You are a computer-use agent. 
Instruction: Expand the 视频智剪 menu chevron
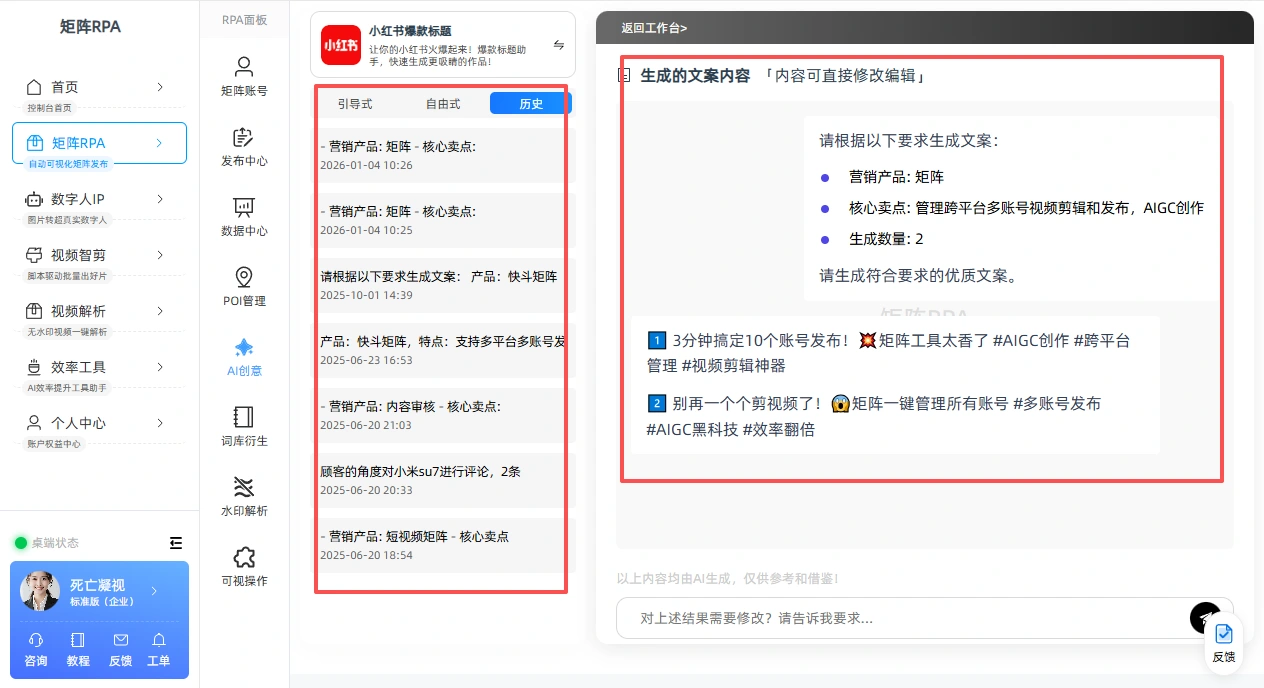coord(160,255)
